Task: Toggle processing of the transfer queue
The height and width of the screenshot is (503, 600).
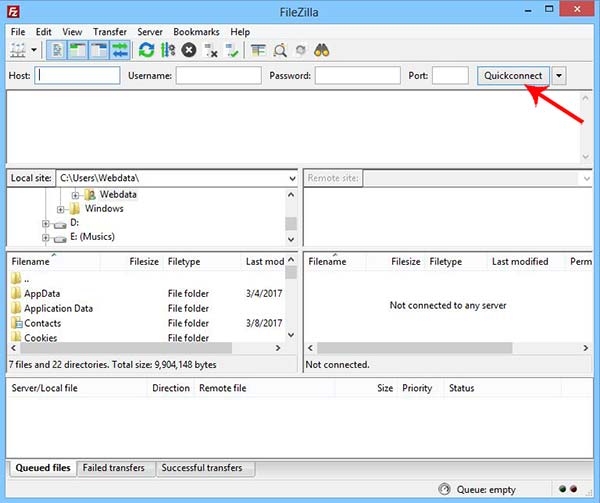Action: tap(168, 50)
